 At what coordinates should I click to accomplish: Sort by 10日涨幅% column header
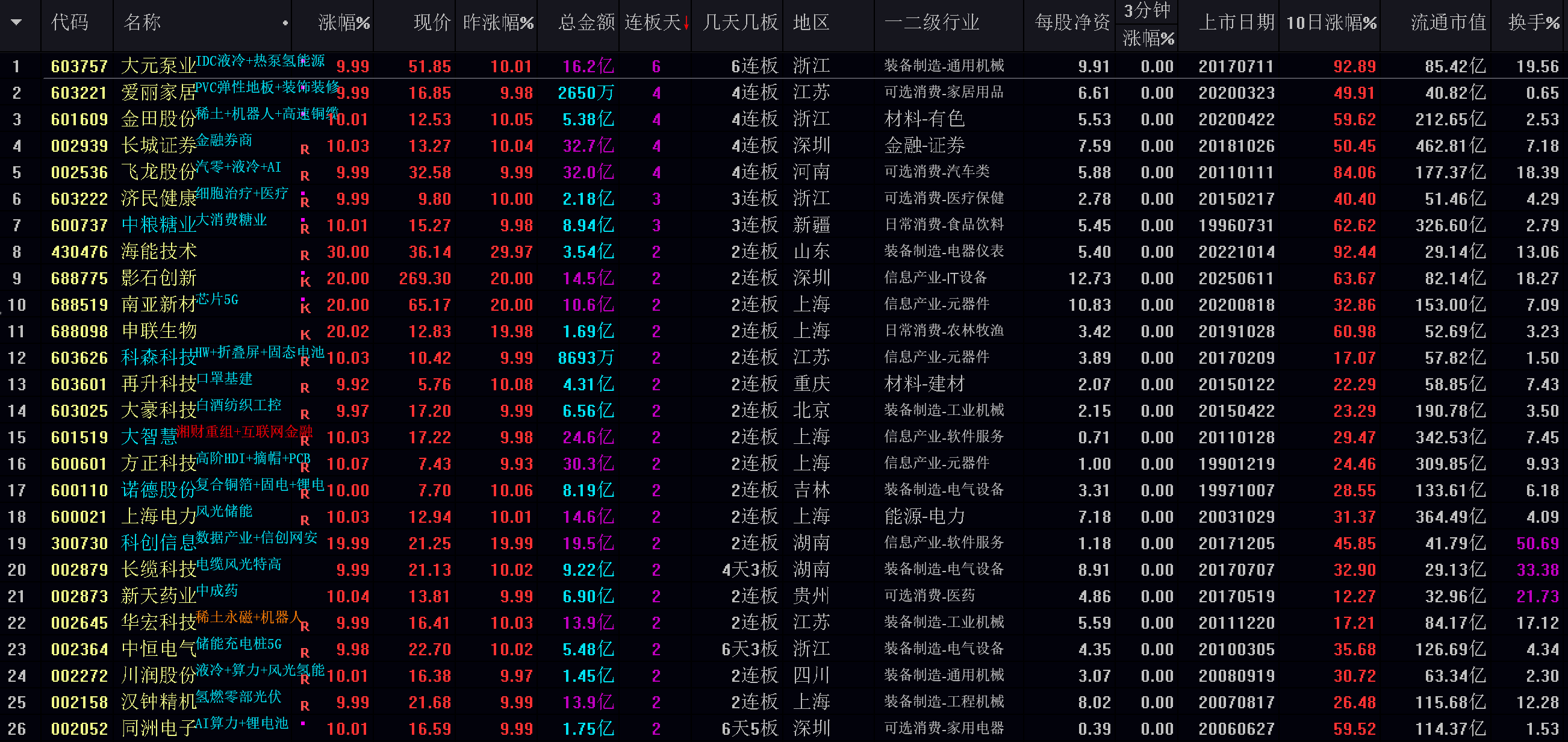click(1331, 23)
